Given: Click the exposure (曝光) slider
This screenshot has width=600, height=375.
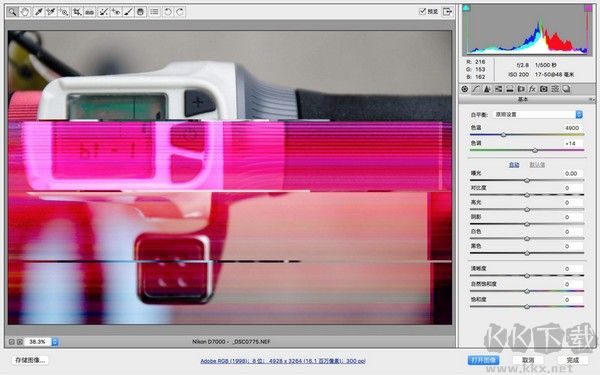Looking at the screenshot, I should (527, 180).
